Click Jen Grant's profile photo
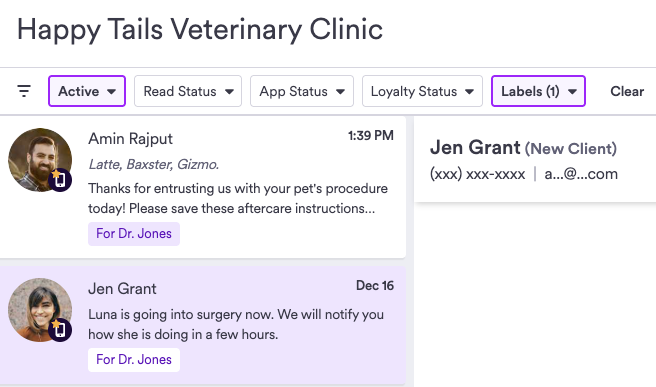The height and width of the screenshot is (387, 656). [40, 310]
